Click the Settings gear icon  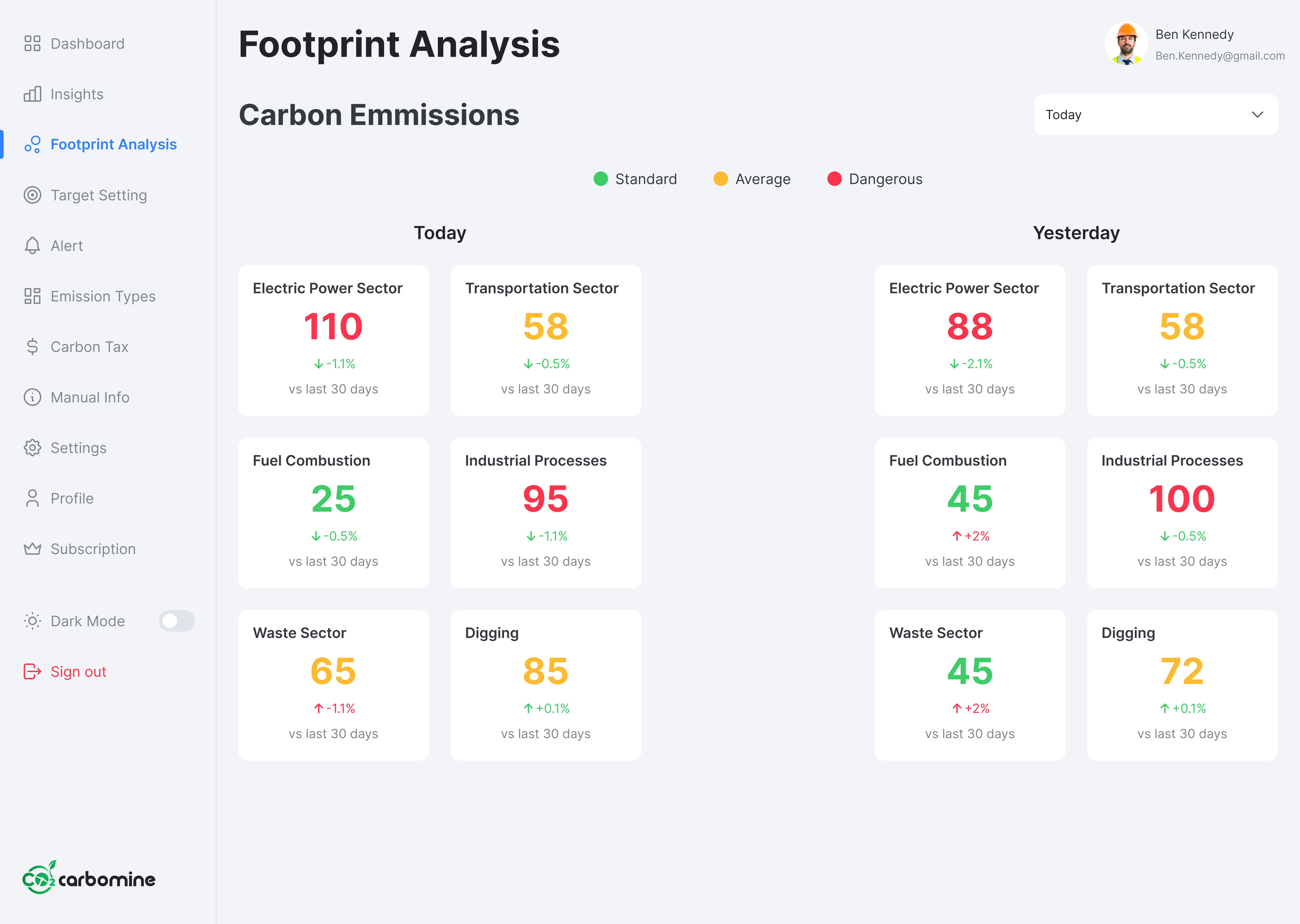32,448
